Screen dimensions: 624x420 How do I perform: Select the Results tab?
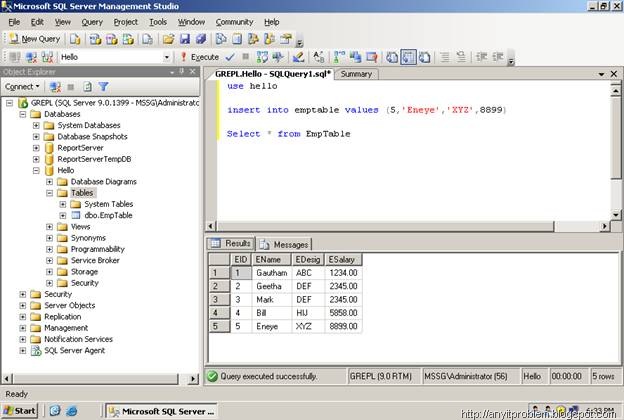click(231, 243)
